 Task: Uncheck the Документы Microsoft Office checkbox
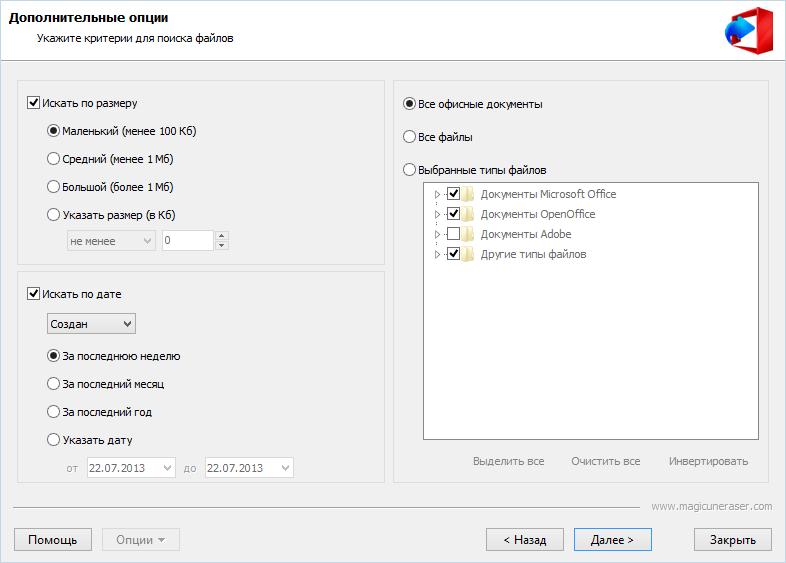[x=453, y=194]
